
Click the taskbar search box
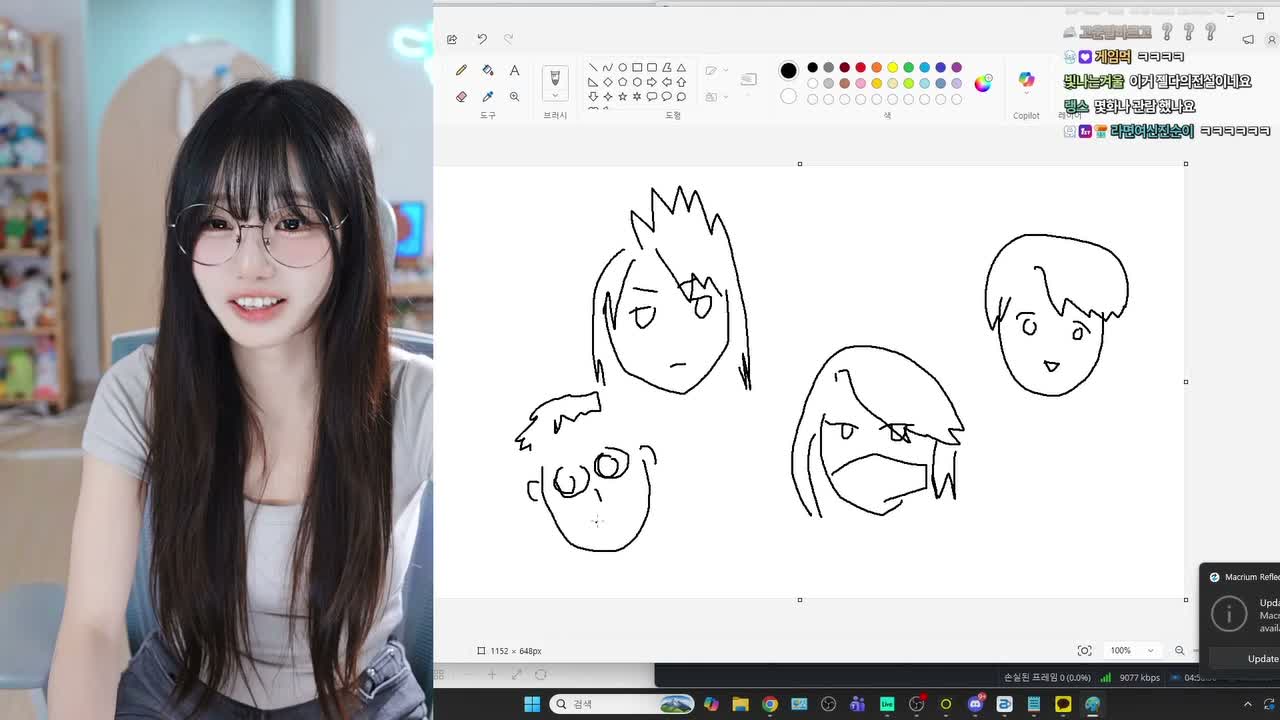click(622, 704)
